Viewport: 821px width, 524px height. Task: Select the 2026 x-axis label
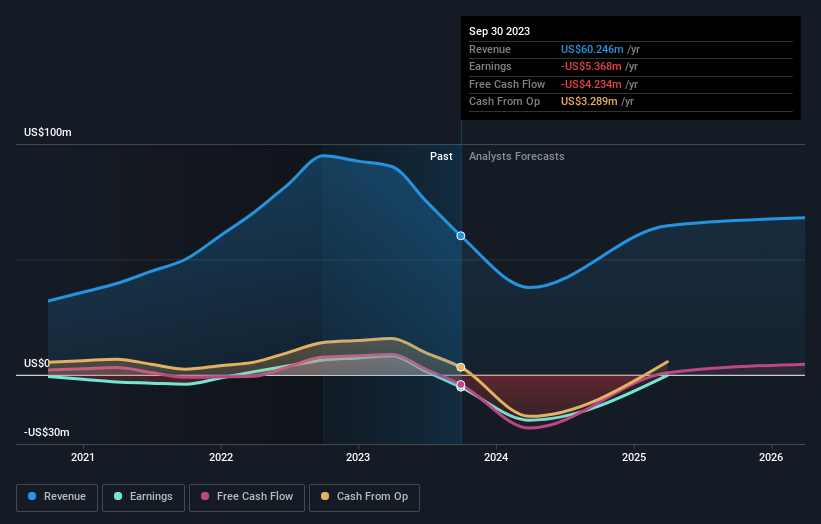pos(771,457)
